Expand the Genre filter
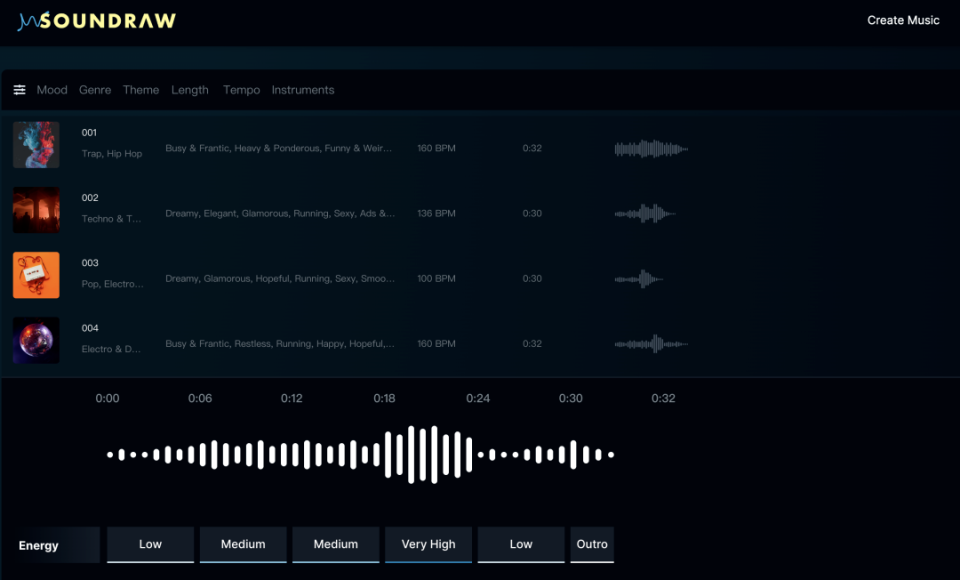This screenshot has width=960, height=580. pos(95,90)
